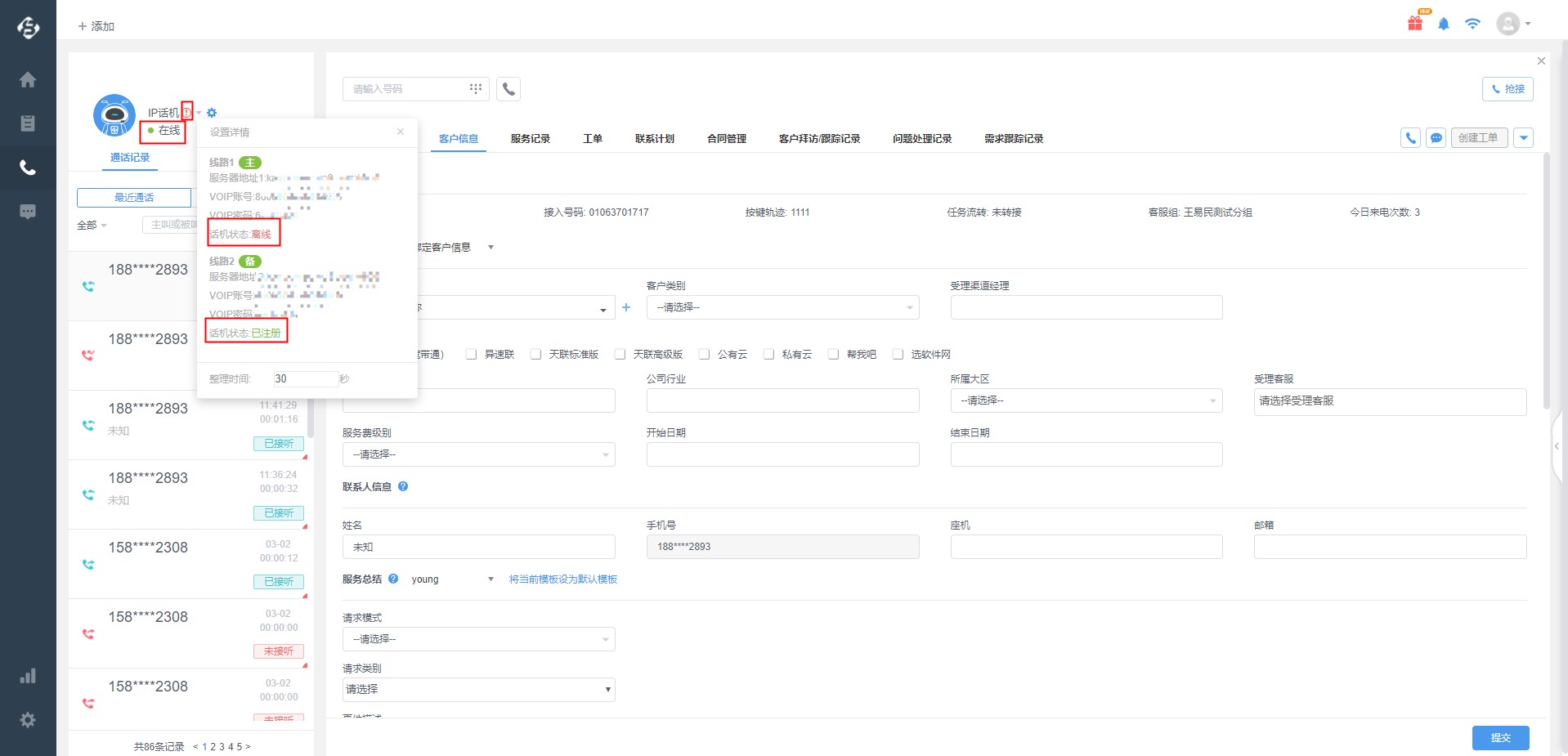Click the 提交 submit button
The image size is (1568, 756).
tap(1500, 737)
